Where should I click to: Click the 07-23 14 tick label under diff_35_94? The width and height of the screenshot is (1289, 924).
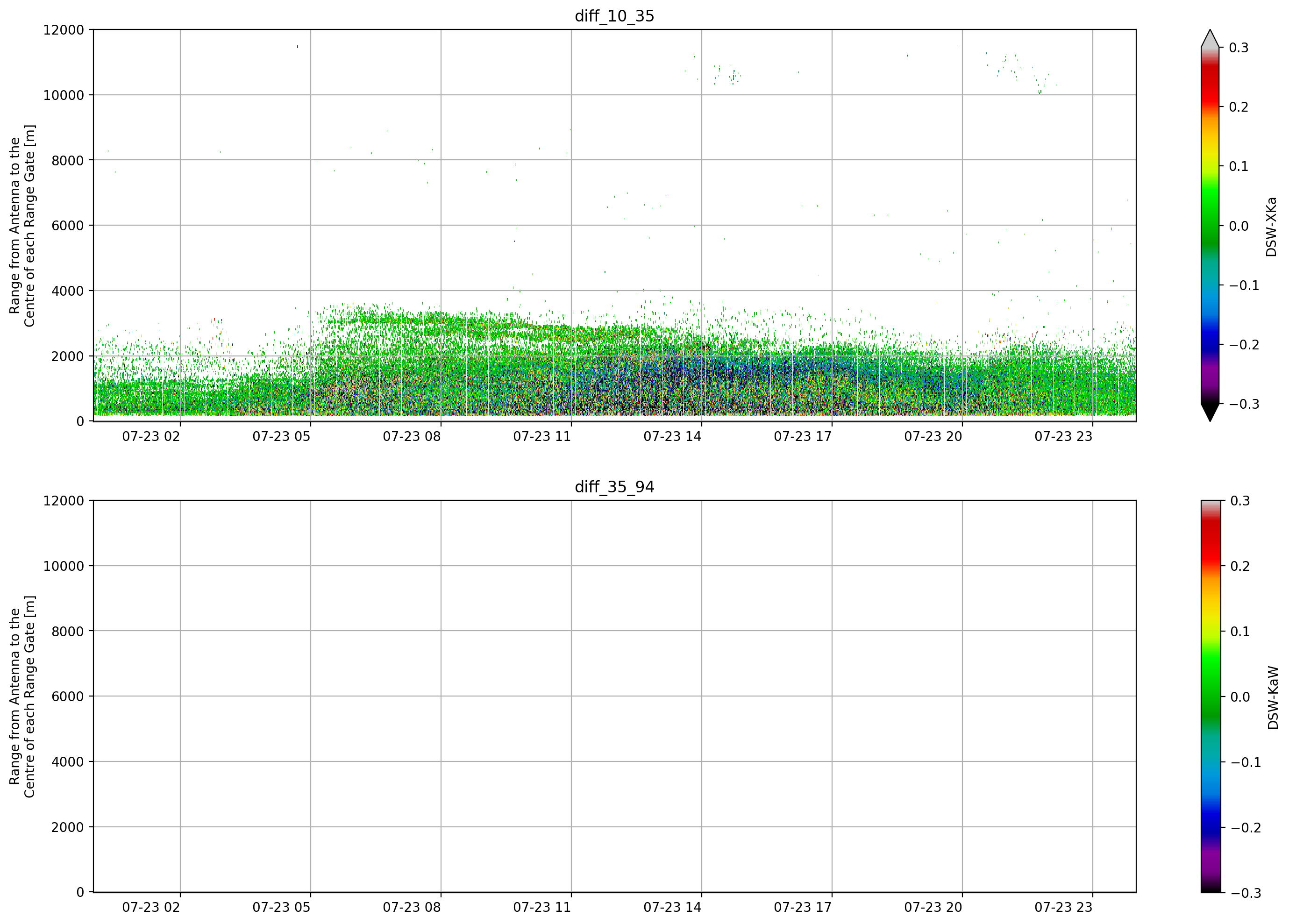click(672, 908)
